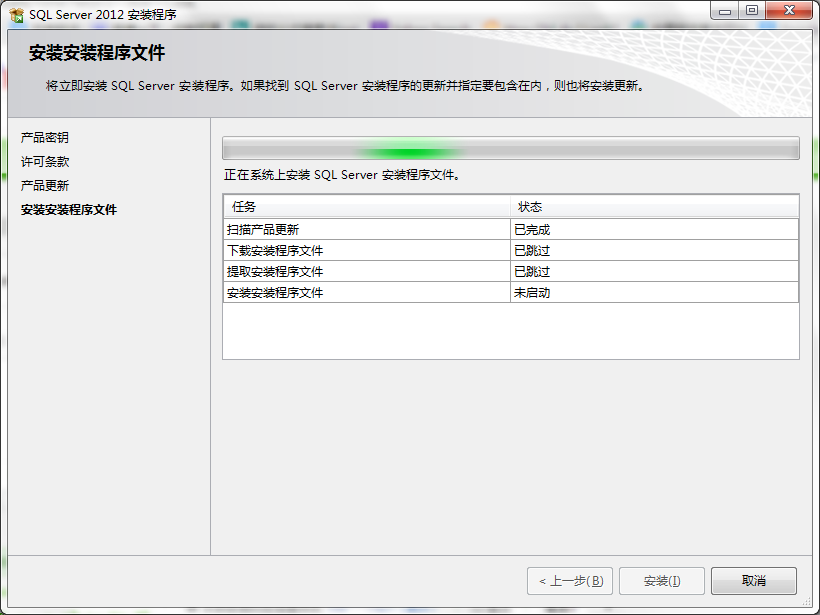The height and width of the screenshot is (615, 820).
Task: Select the 许可条款 step in the sidebar
Action: point(44,162)
